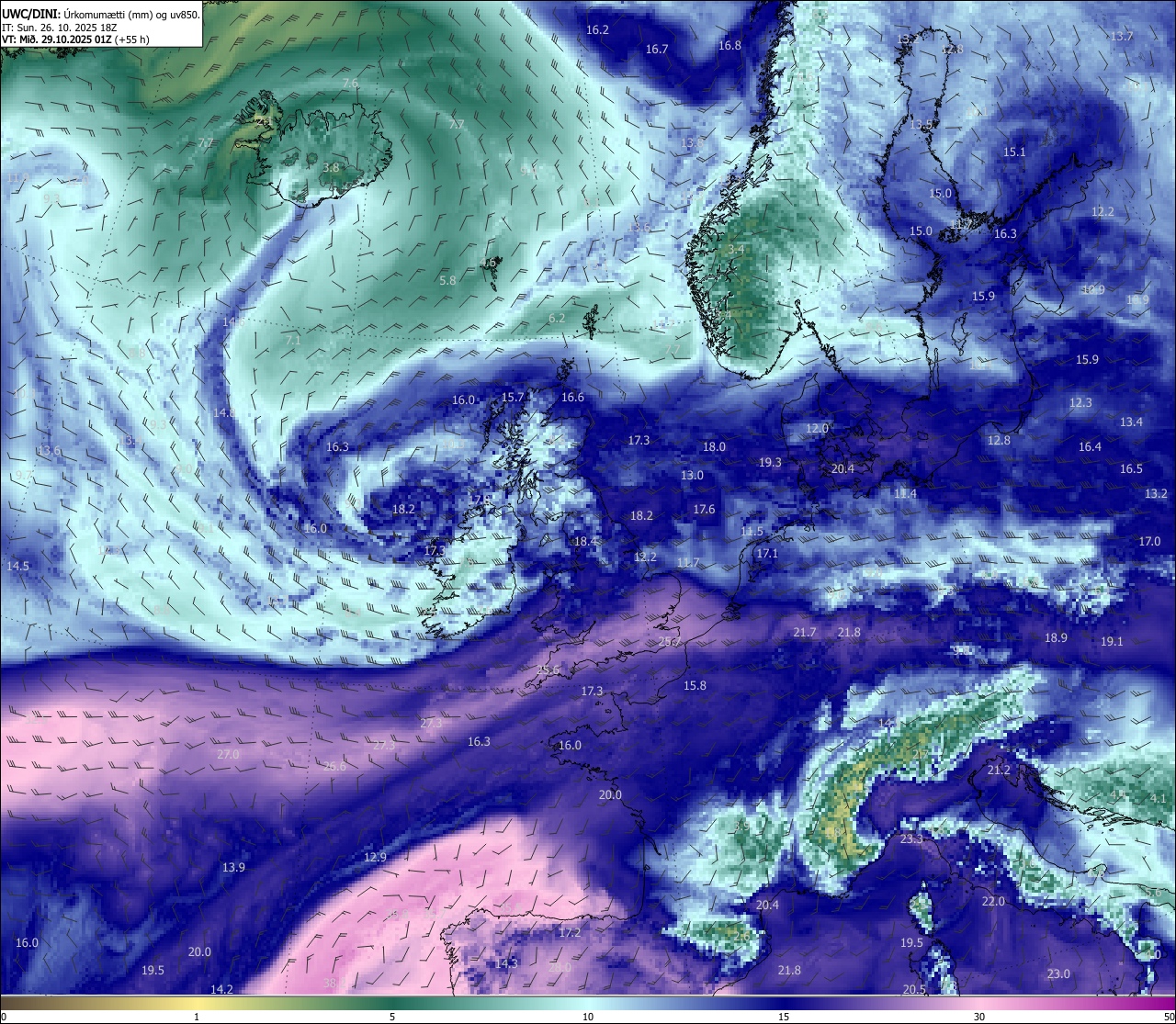
Task: Click the colorbar tick labeled 50
Action: tap(1168, 1017)
